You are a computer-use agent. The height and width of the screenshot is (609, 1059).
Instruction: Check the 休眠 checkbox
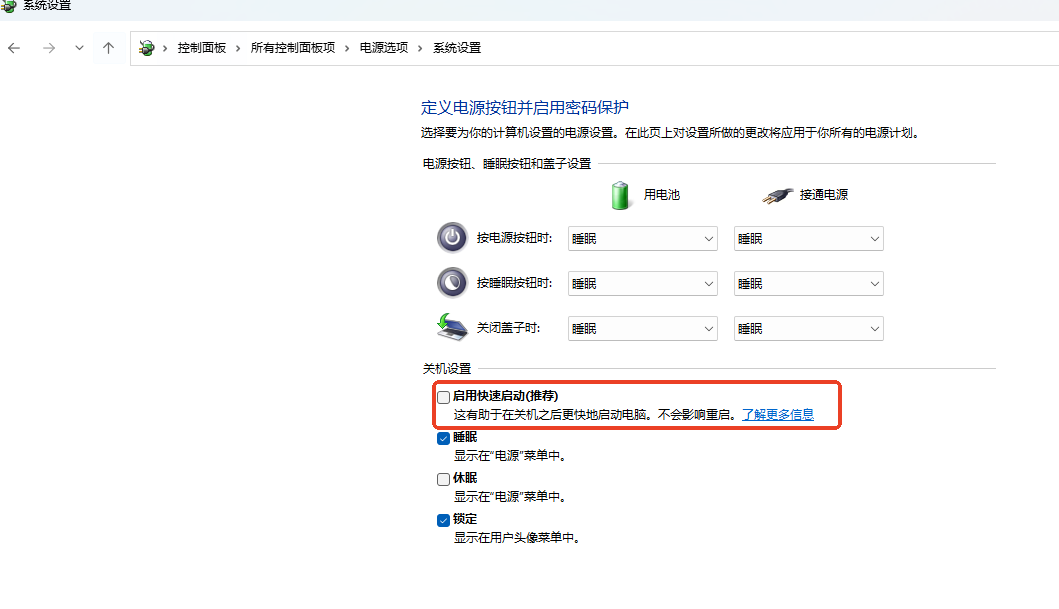444,479
